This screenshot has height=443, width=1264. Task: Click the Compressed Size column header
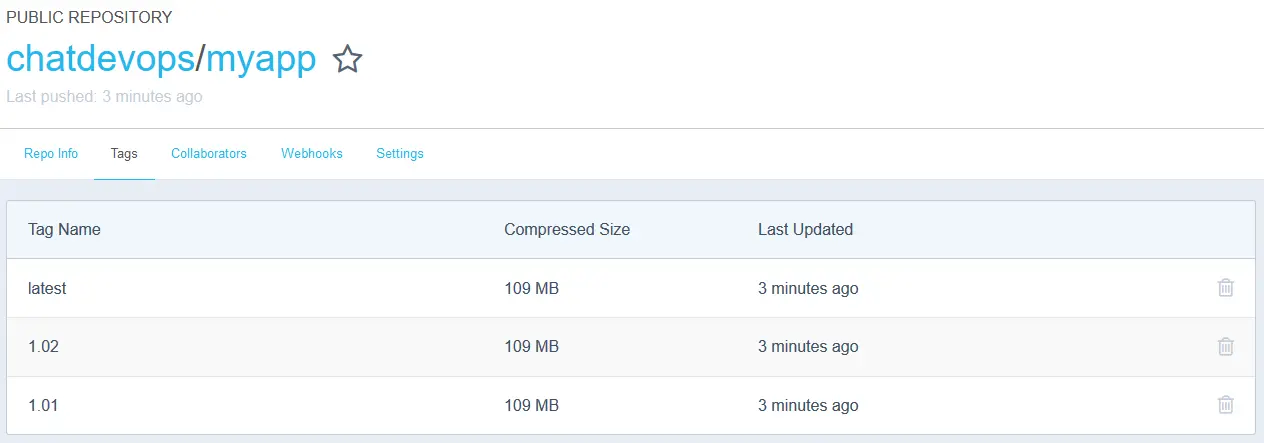click(x=567, y=229)
